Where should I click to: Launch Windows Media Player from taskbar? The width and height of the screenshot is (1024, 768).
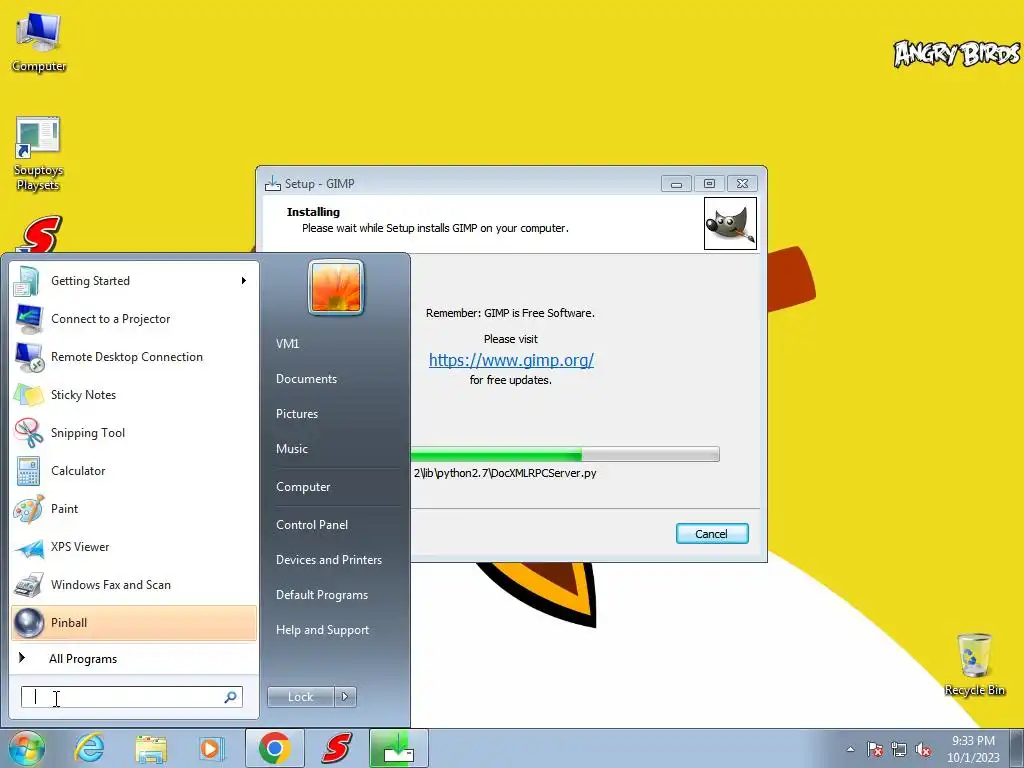[211, 748]
